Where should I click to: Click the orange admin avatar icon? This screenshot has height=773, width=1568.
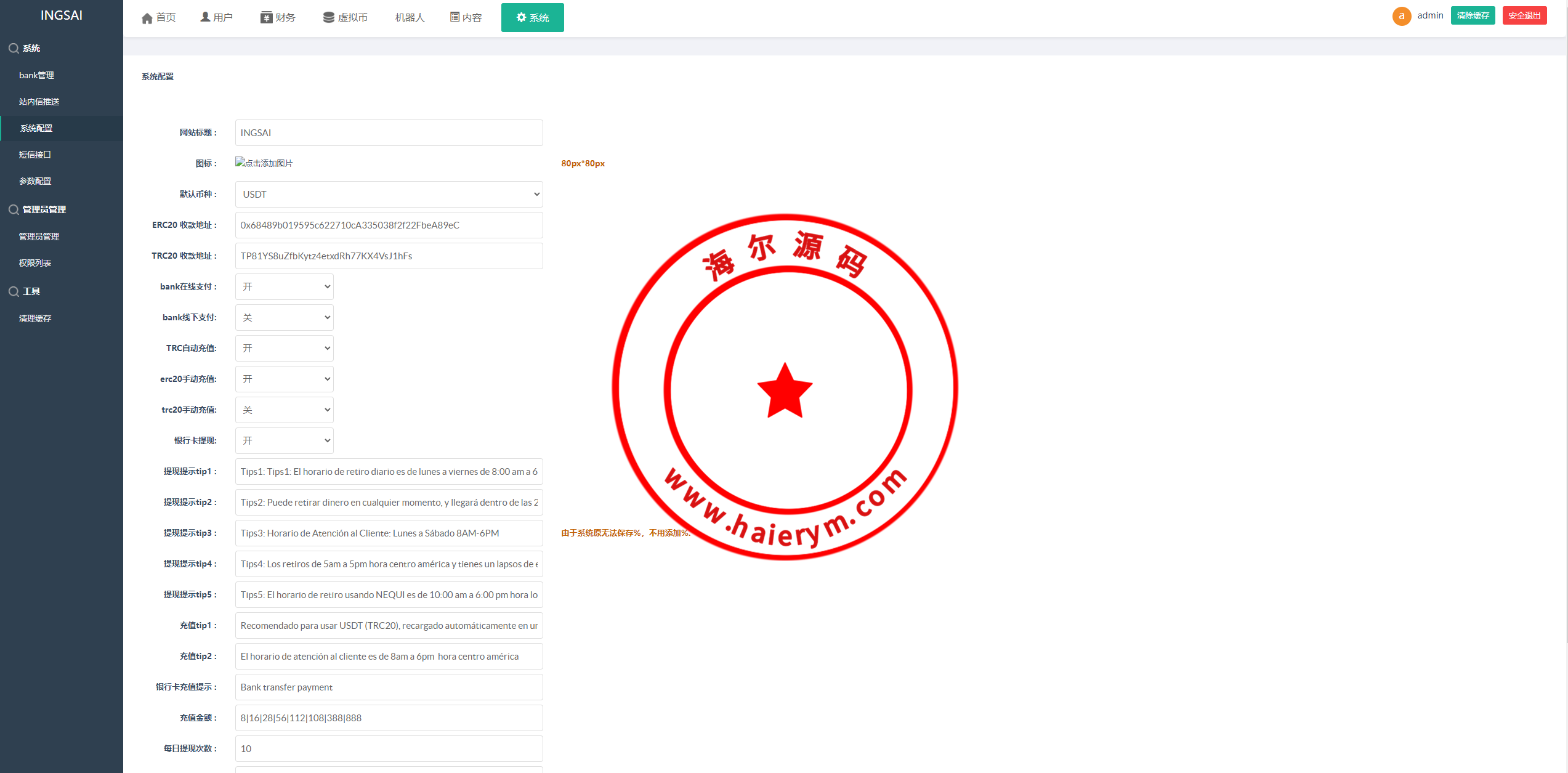[x=1401, y=16]
